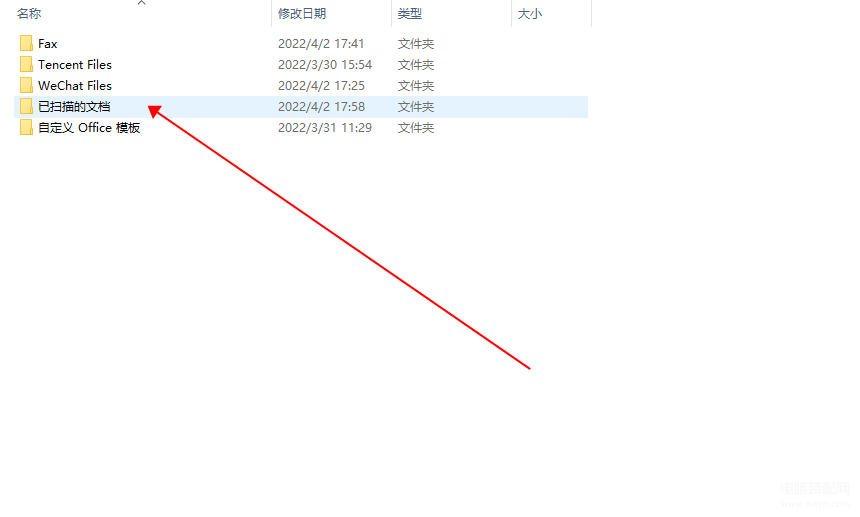Sort by the 修改日期 column header
860x517 pixels.
[x=302, y=14]
